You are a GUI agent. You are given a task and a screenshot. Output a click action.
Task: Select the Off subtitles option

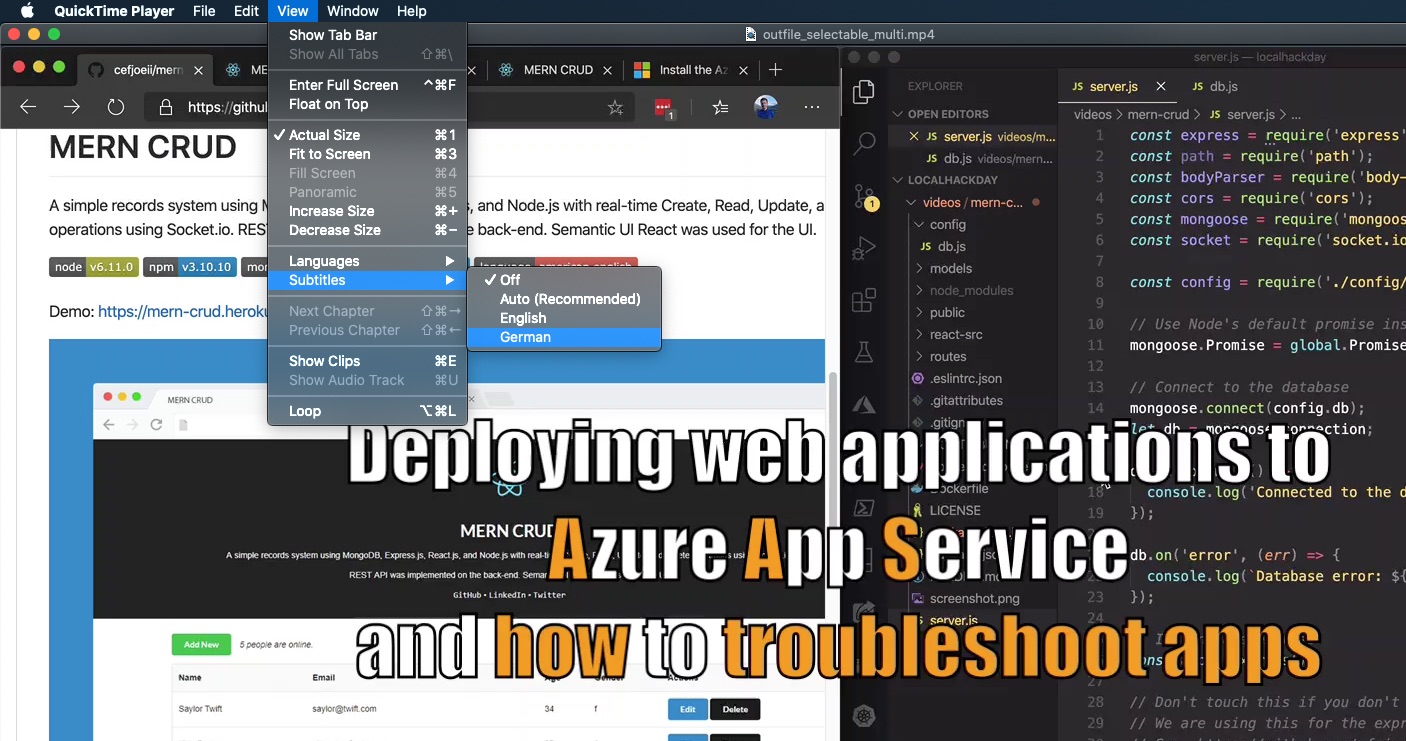[x=510, y=280]
